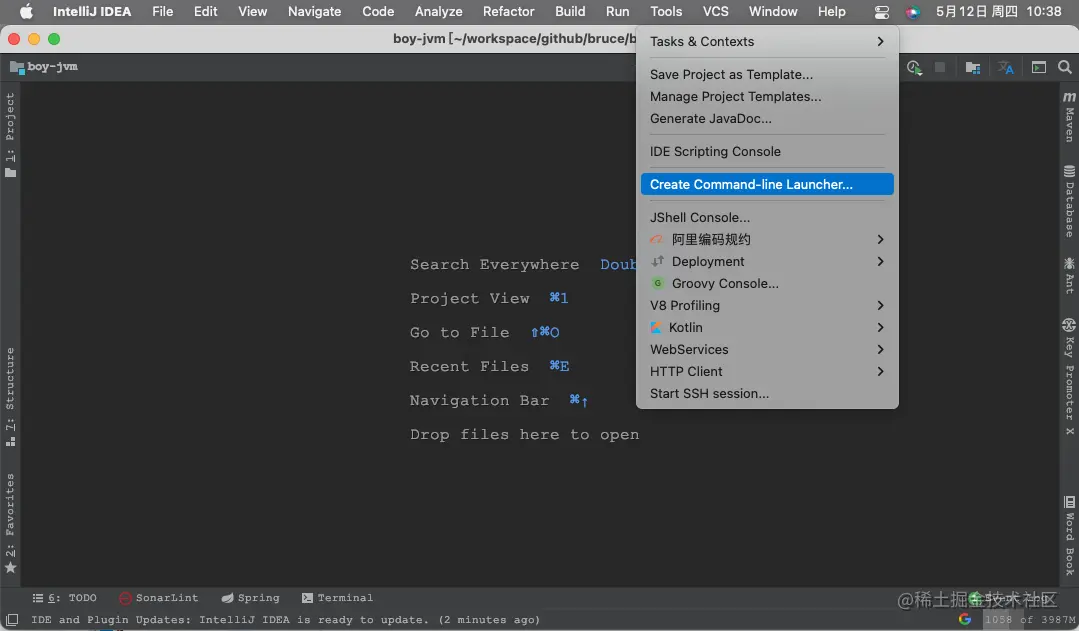This screenshot has width=1079, height=631.
Task: Open the Code menu
Action: tap(378, 12)
